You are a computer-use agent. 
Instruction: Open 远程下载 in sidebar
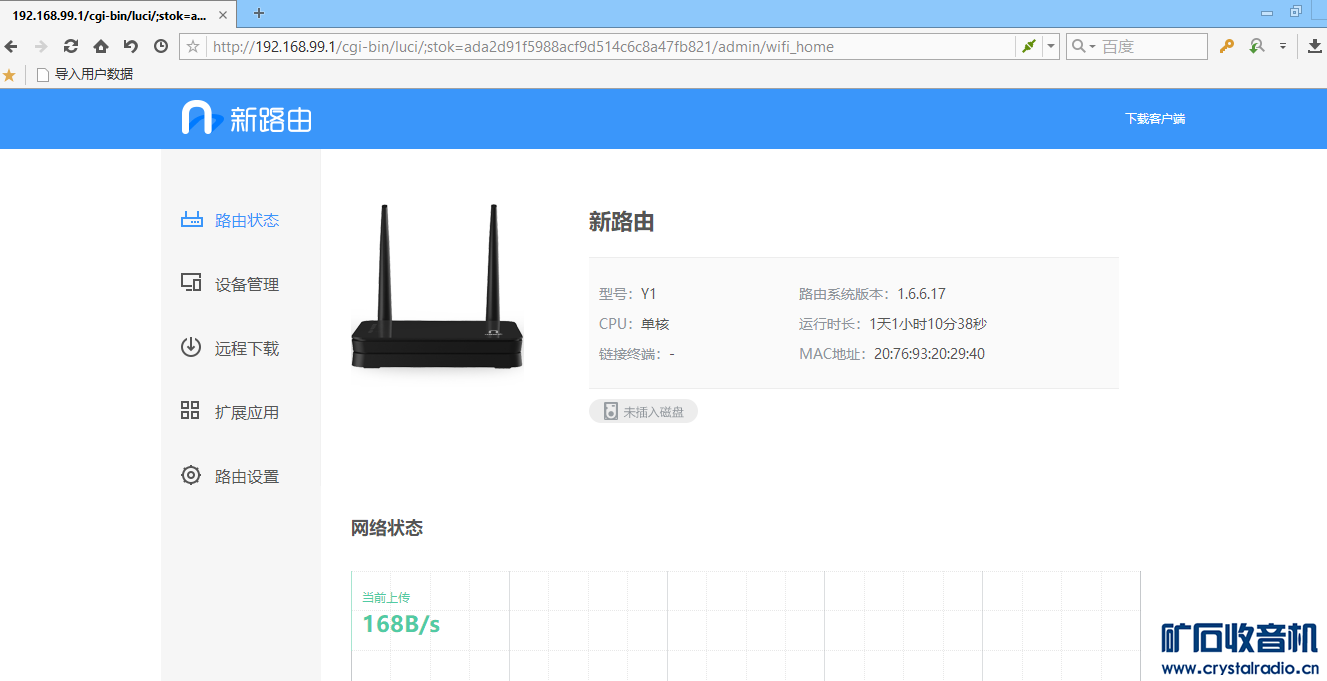click(247, 349)
